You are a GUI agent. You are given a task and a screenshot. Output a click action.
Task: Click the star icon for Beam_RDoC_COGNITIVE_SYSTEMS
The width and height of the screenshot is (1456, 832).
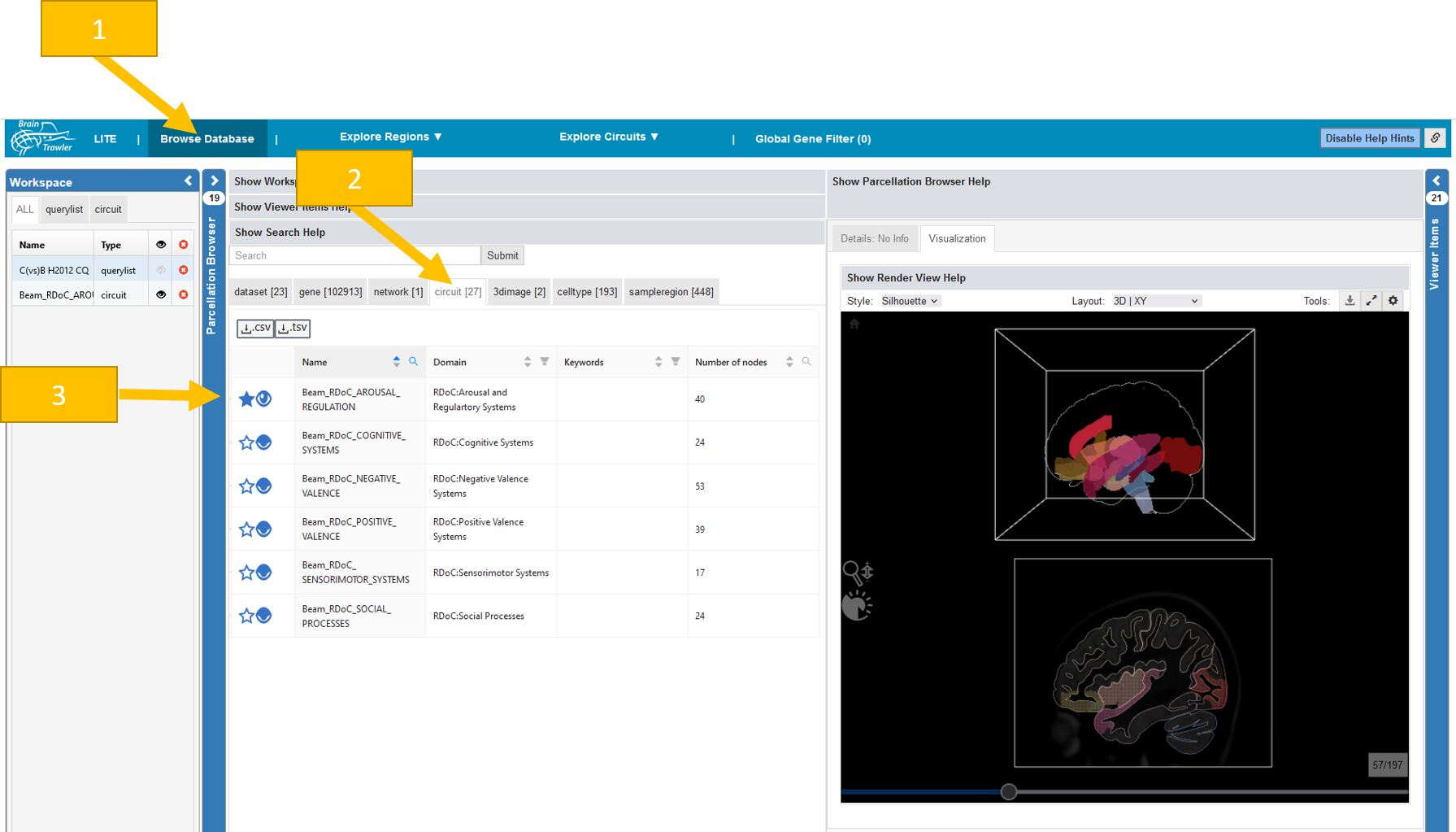[x=246, y=442]
